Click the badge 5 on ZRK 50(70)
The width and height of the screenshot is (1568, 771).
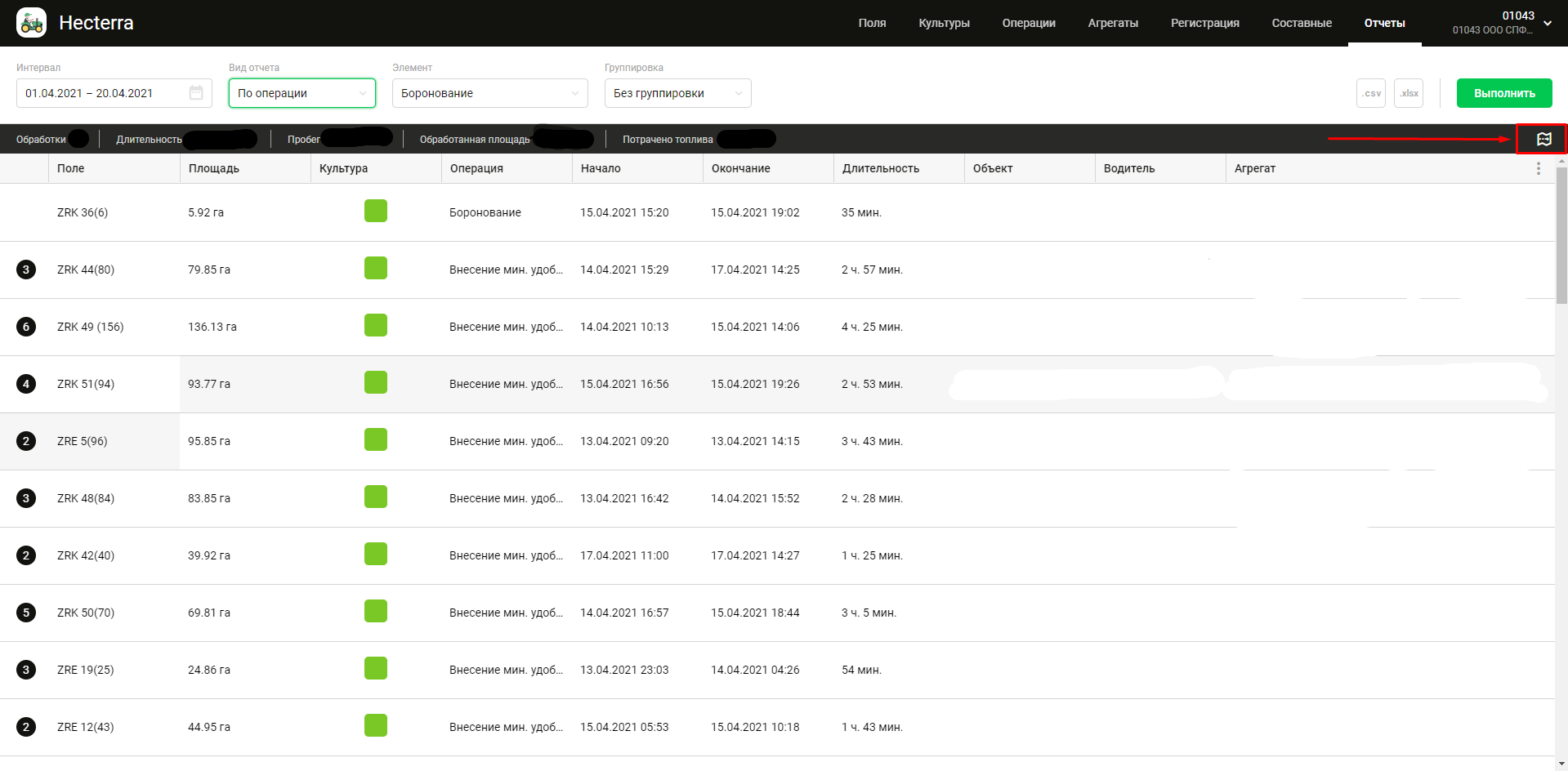pyautogui.click(x=26, y=613)
